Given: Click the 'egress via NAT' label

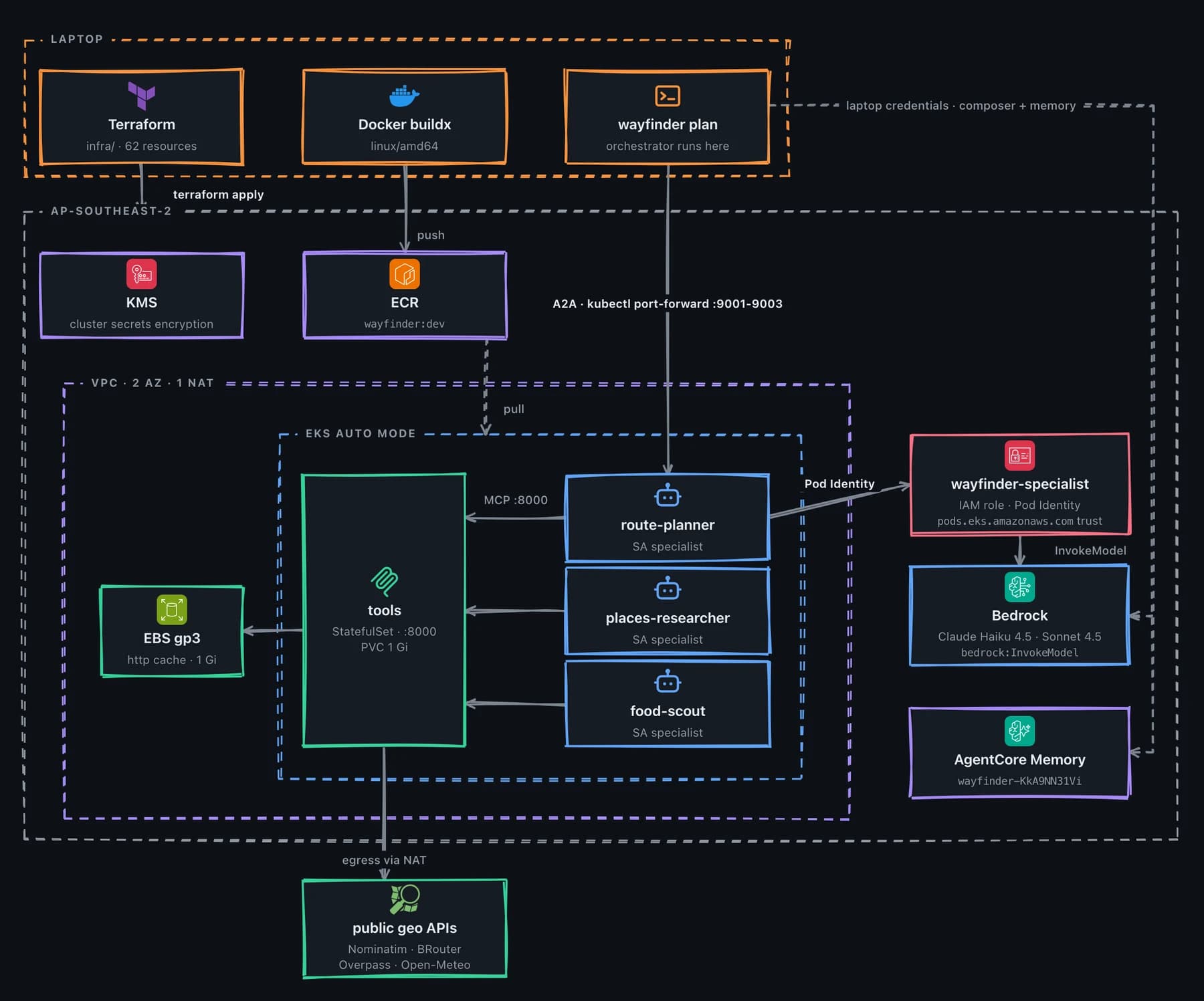Looking at the screenshot, I should pos(384,860).
